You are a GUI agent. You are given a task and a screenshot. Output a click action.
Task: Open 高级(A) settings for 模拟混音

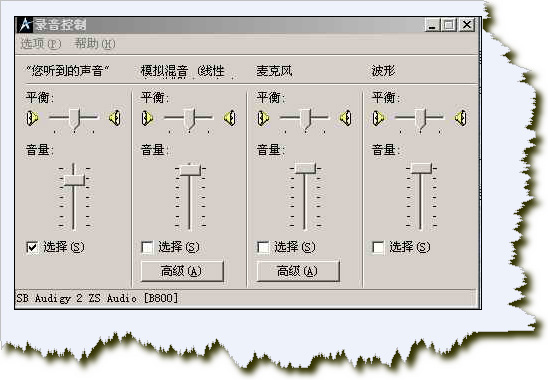click(x=182, y=271)
